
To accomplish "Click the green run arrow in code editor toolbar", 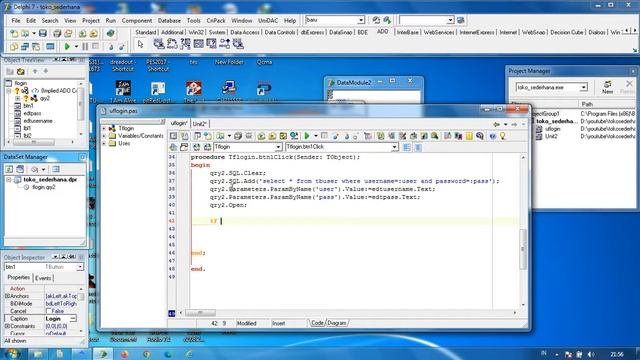I will 307,136.
